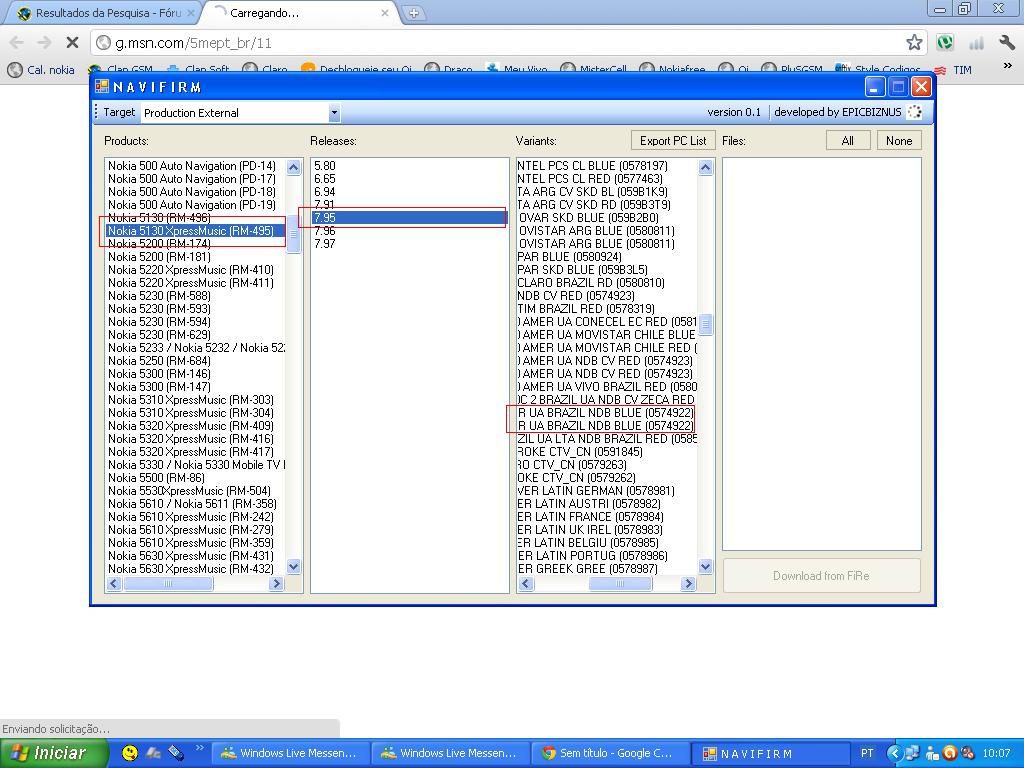This screenshot has height=768, width=1024.
Task: Select Nokia 5300 (RM-146) product
Action: pyautogui.click(x=195, y=374)
